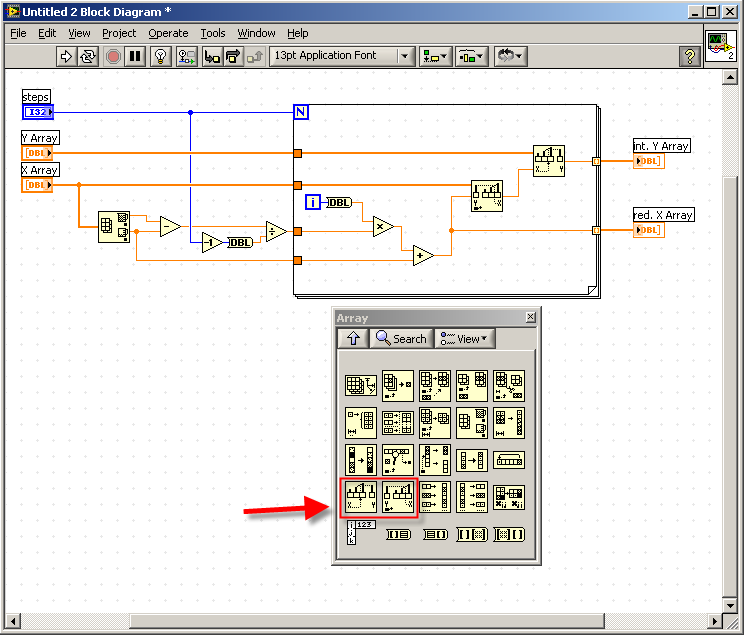Toggle Retain Wire Values button
The width and height of the screenshot is (744, 635).
(x=186, y=56)
